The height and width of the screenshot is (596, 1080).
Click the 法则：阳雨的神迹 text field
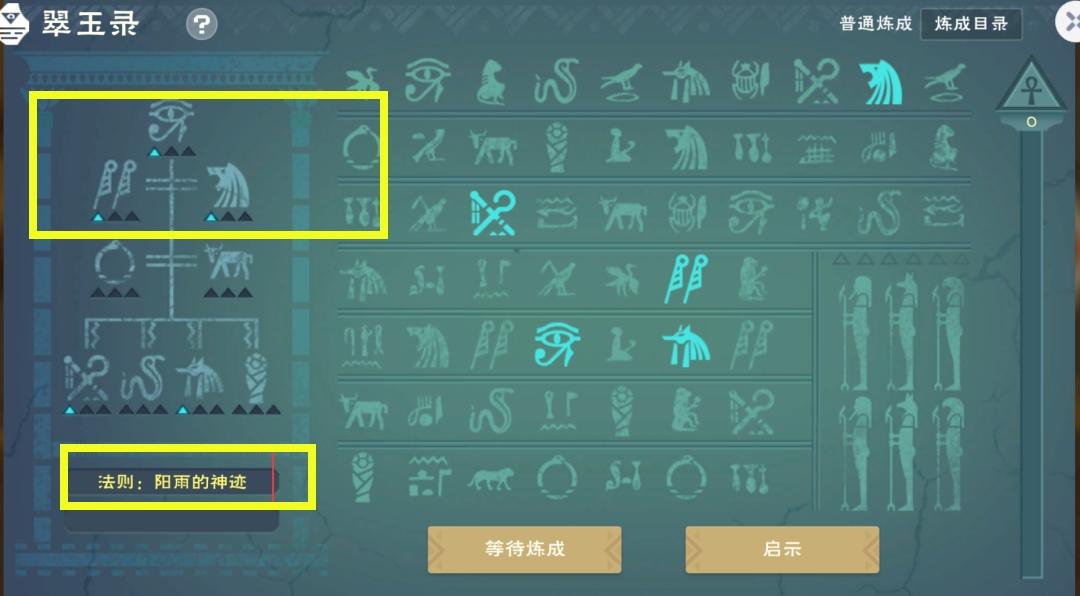(x=172, y=481)
